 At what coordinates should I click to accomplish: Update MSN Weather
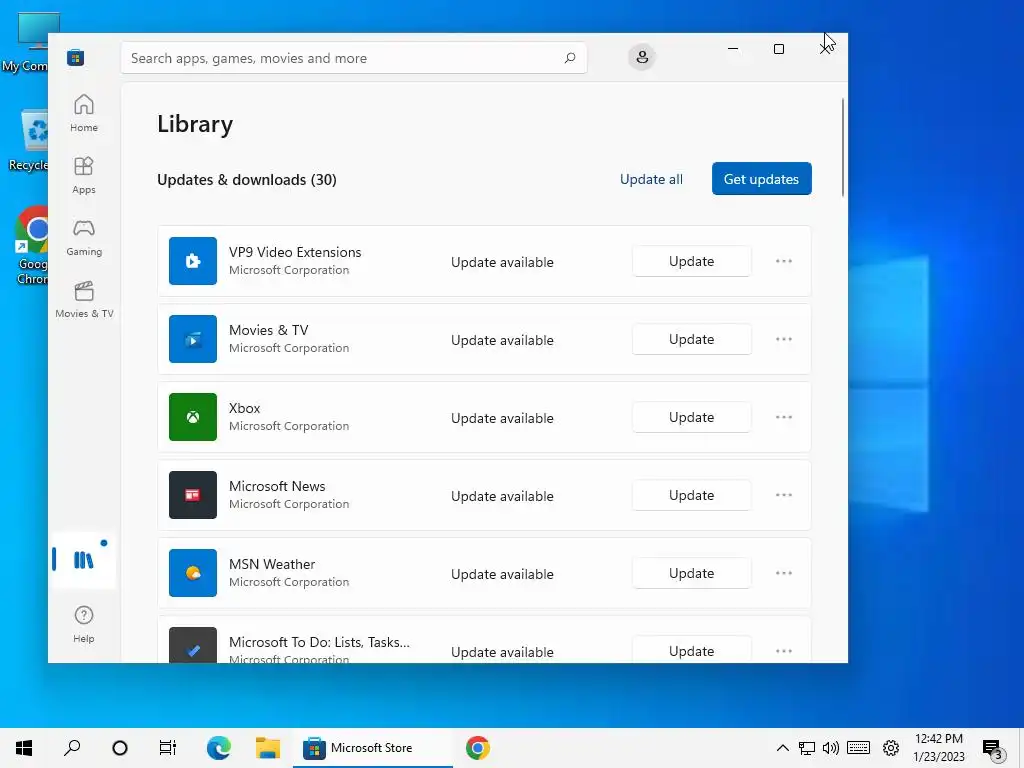tap(692, 573)
